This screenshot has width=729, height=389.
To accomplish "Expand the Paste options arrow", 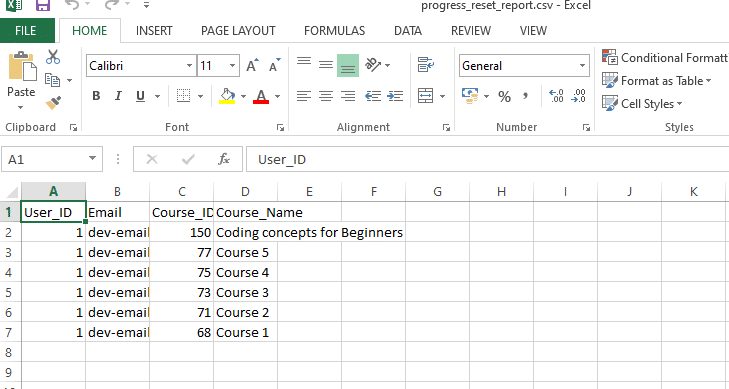I will 20,108.
